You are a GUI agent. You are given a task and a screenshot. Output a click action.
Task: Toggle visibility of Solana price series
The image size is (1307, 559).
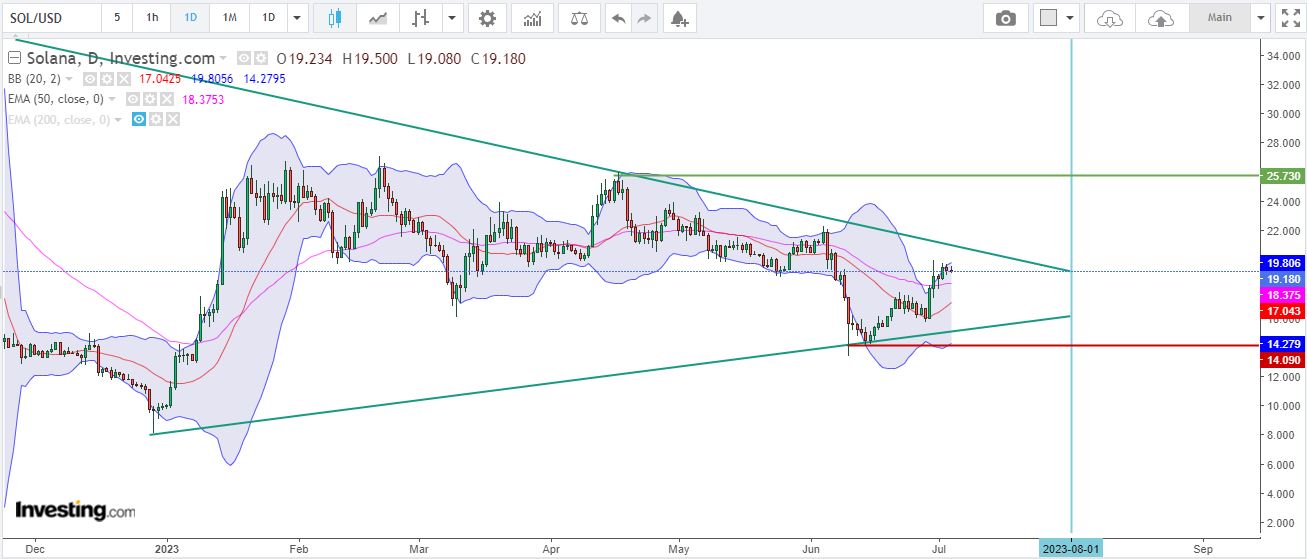point(244,59)
